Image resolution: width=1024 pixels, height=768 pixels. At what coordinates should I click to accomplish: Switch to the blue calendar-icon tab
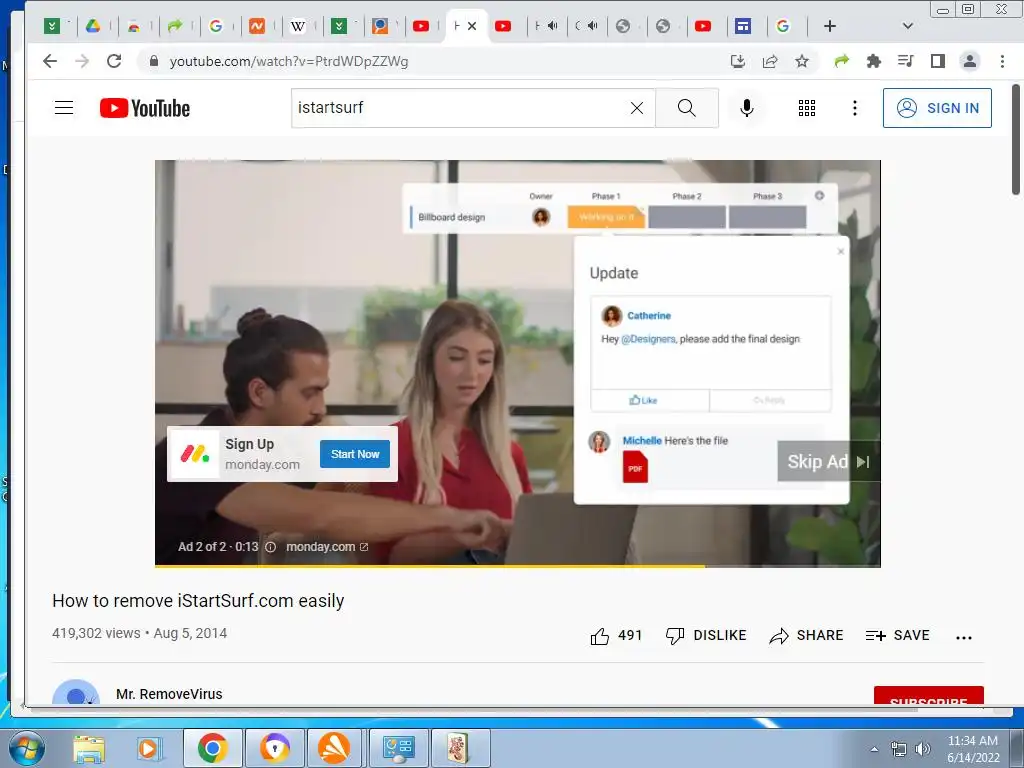pyautogui.click(x=743, y=26)
